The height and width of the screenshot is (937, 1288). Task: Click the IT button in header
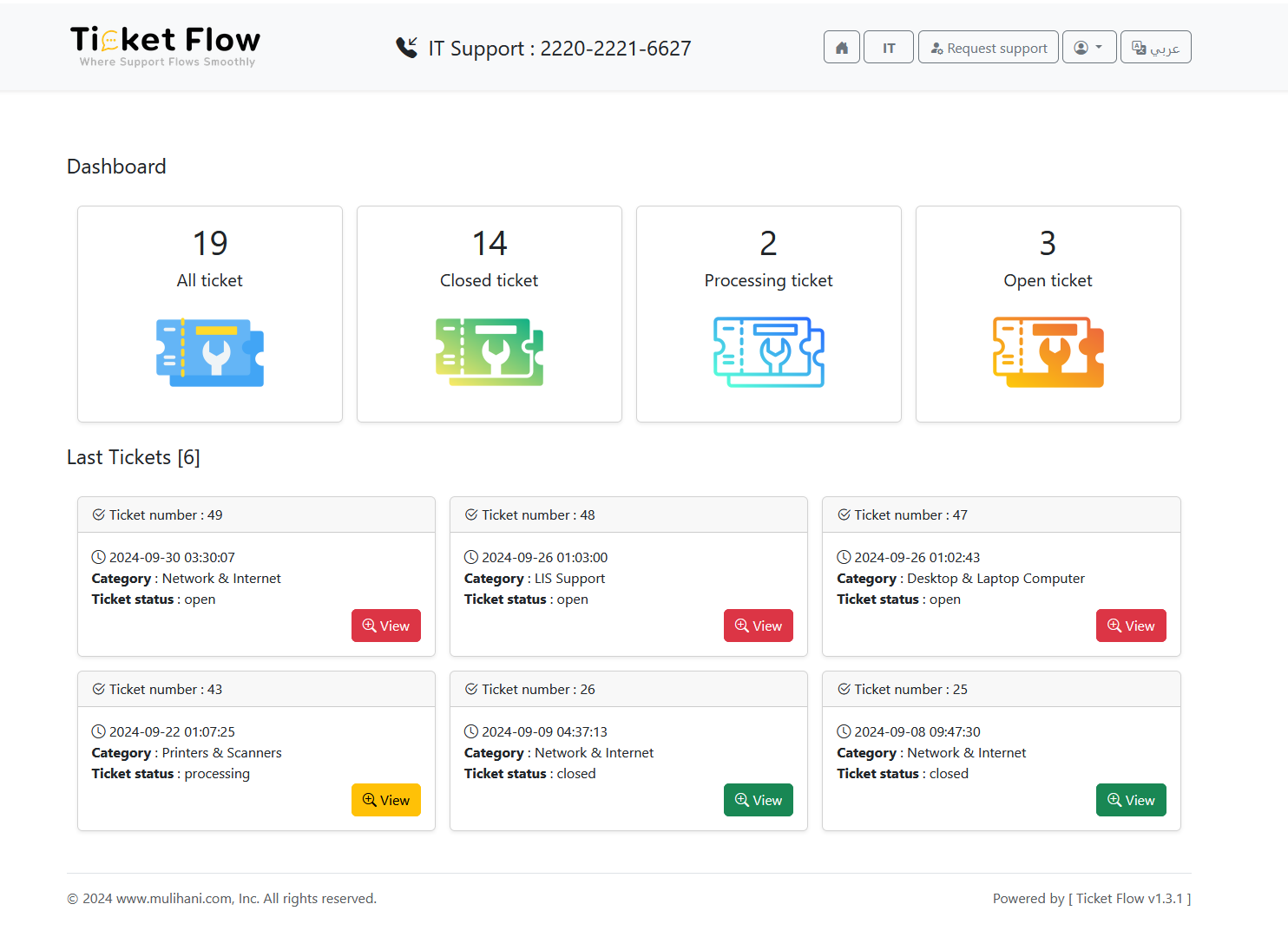tap(889, 48)
